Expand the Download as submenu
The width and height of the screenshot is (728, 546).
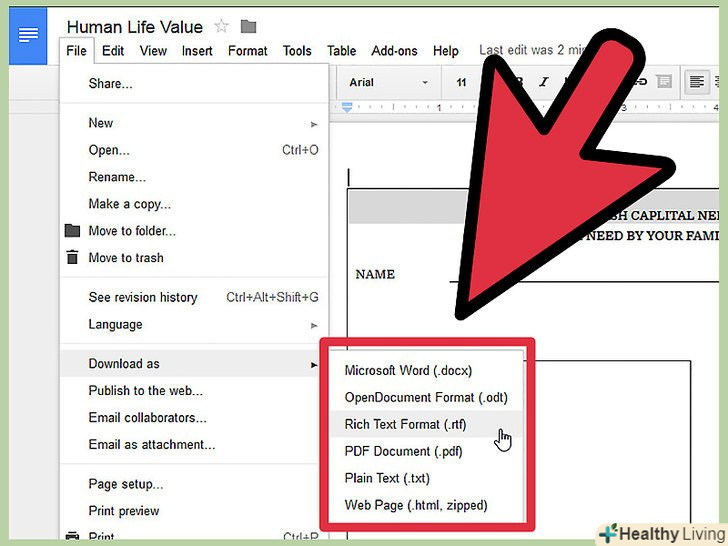194,364
